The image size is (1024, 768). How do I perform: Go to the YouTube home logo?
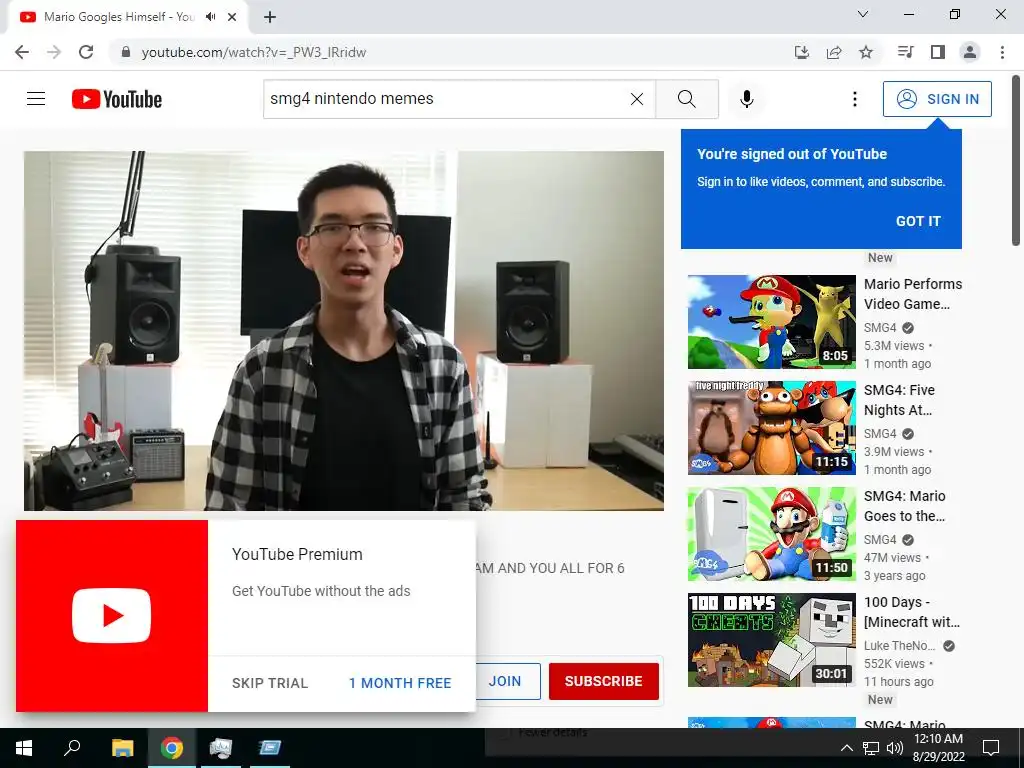[117, 99]
